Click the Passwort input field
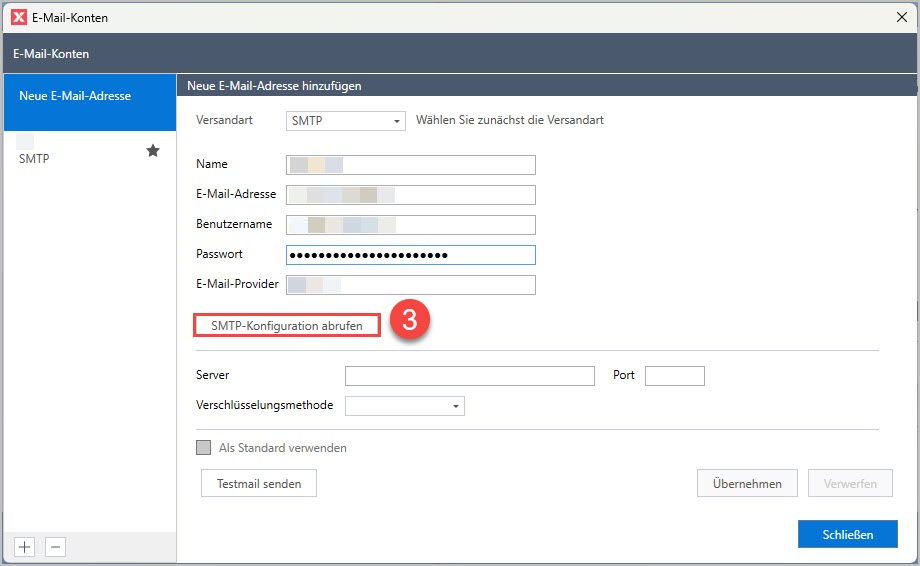920x566 pixels. pyautogui.click(x=410, y=255)
